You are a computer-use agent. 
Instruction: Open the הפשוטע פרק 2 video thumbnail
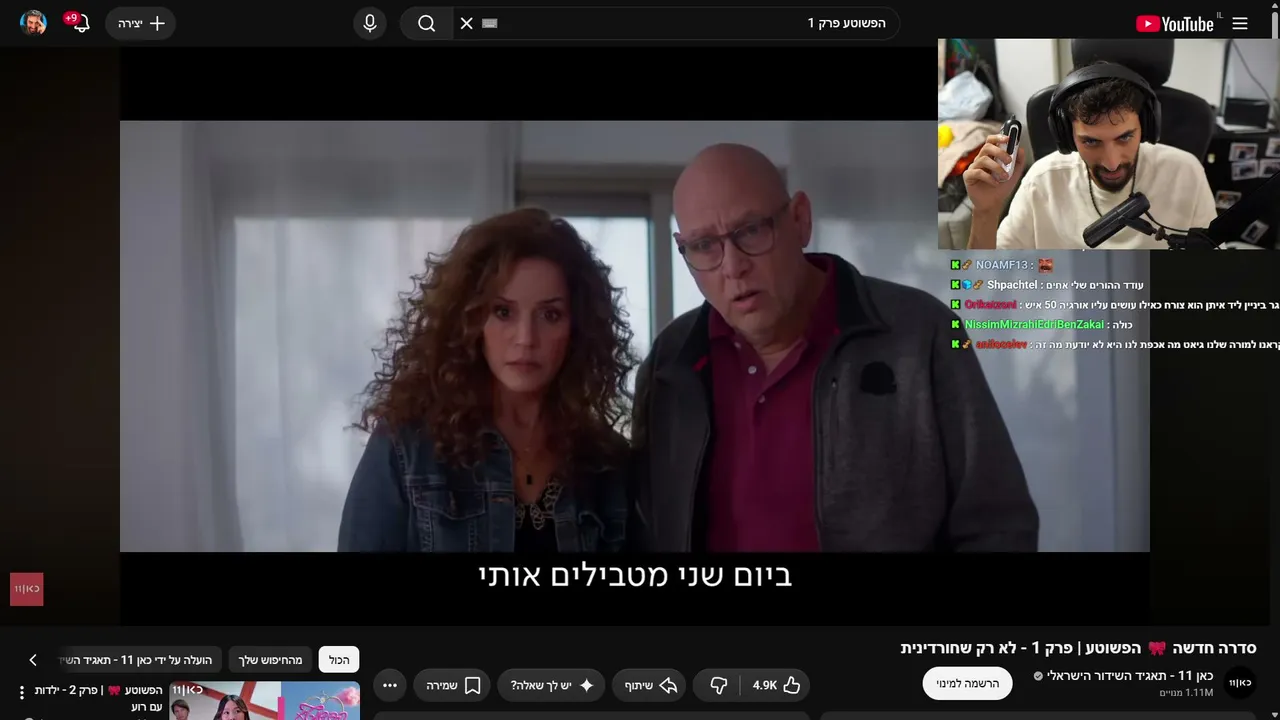click(265, 700)
